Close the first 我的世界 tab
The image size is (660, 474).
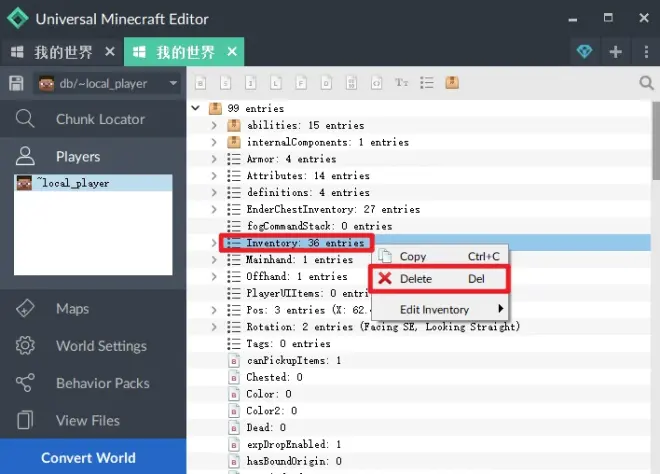click(x=110, y=52)
